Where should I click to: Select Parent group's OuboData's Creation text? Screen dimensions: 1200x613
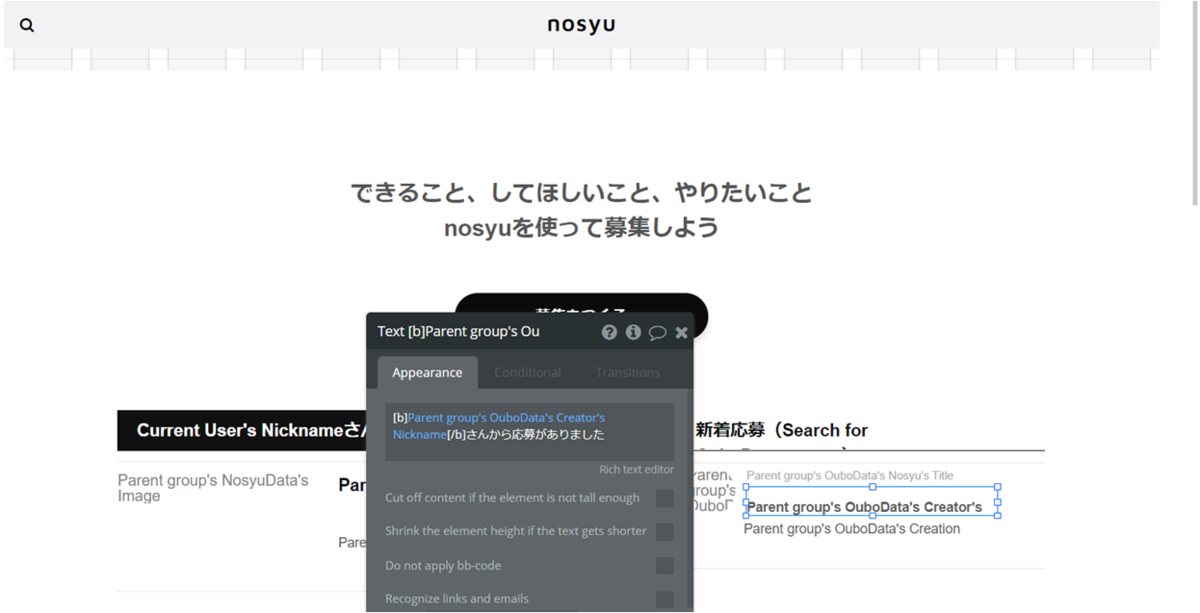tap(852, 529)
